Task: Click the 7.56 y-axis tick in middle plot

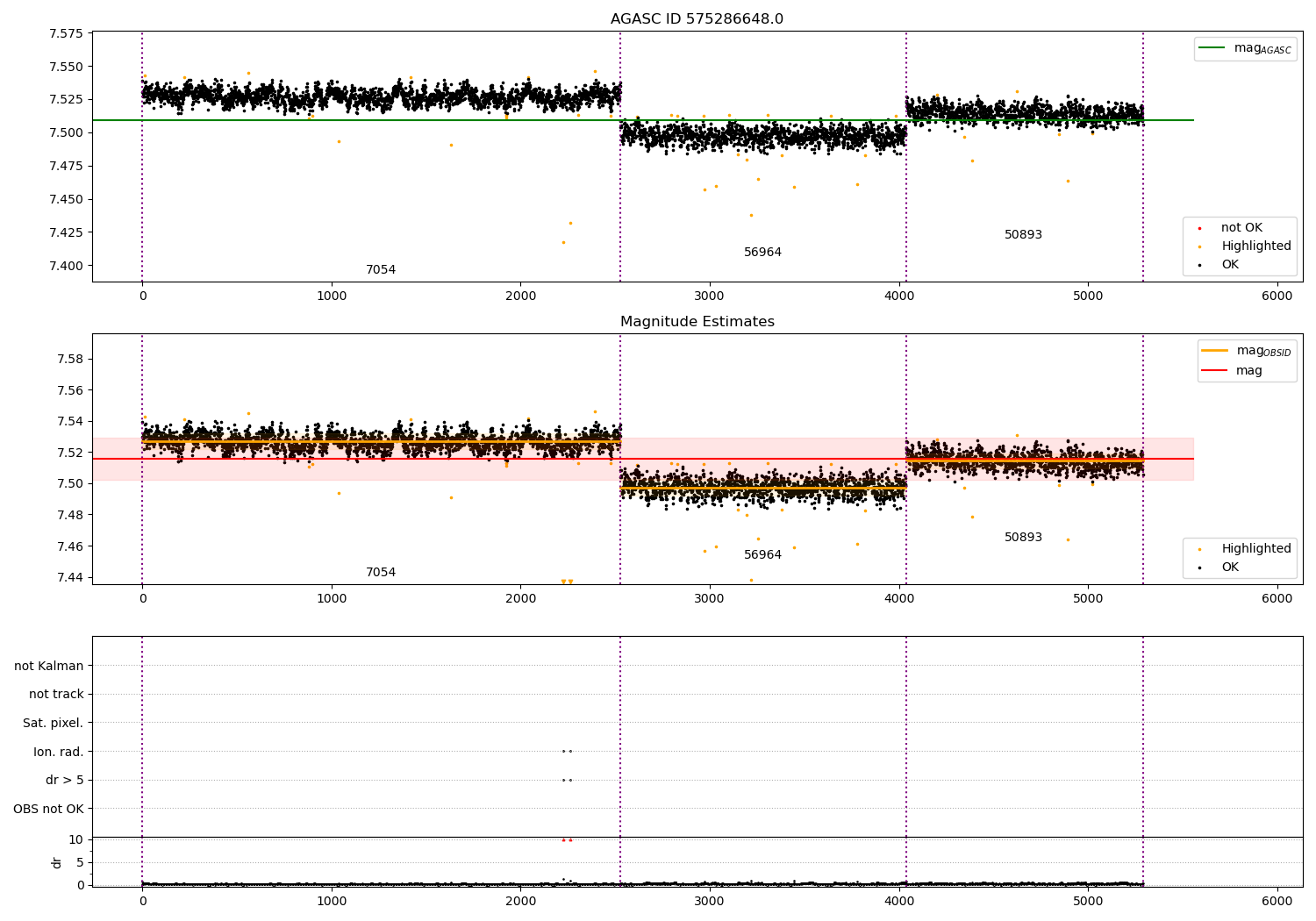Action: [69, 391]
